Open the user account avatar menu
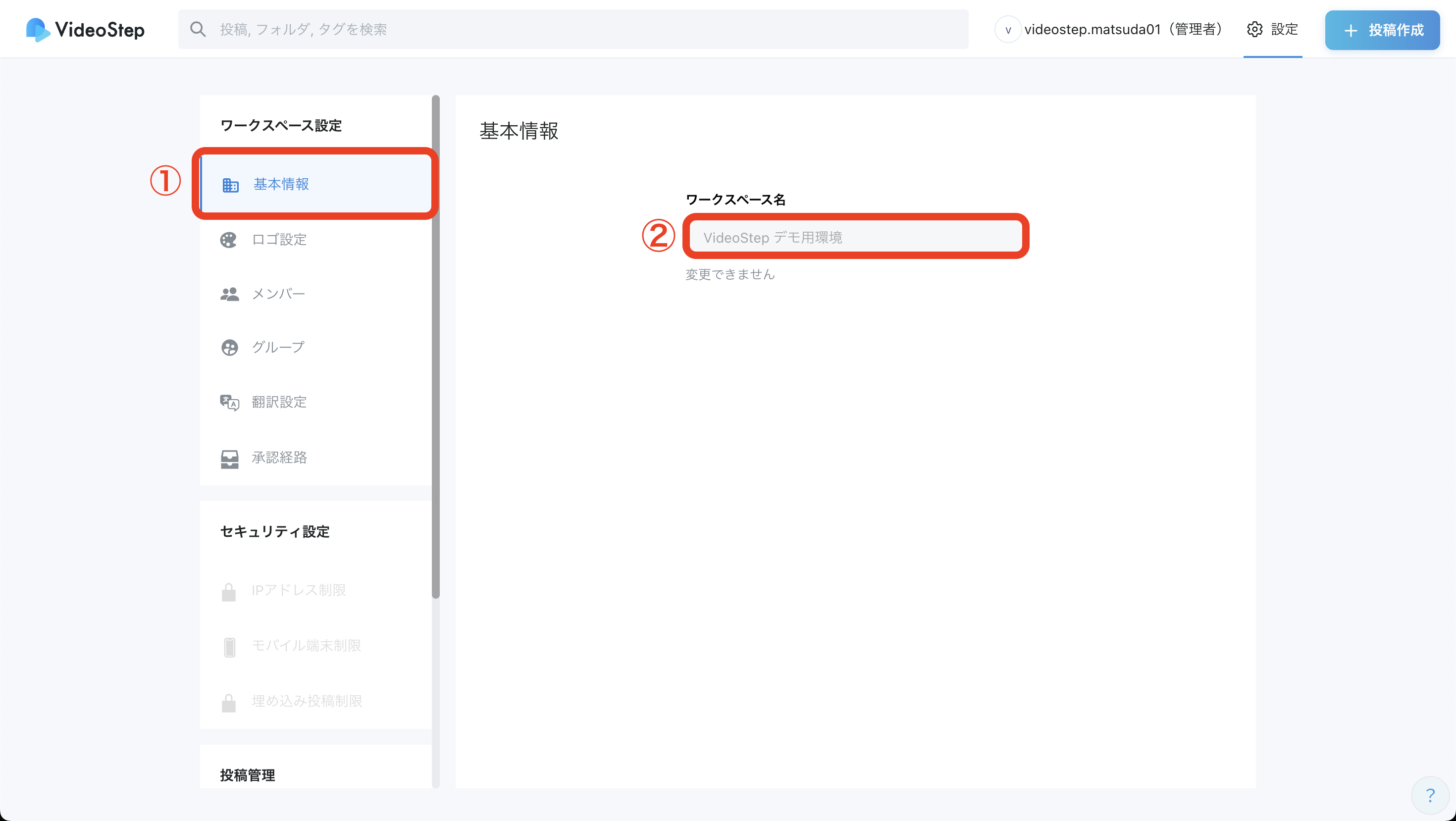The width and height of the screenshot is (1456, 821). (1008, 29)
